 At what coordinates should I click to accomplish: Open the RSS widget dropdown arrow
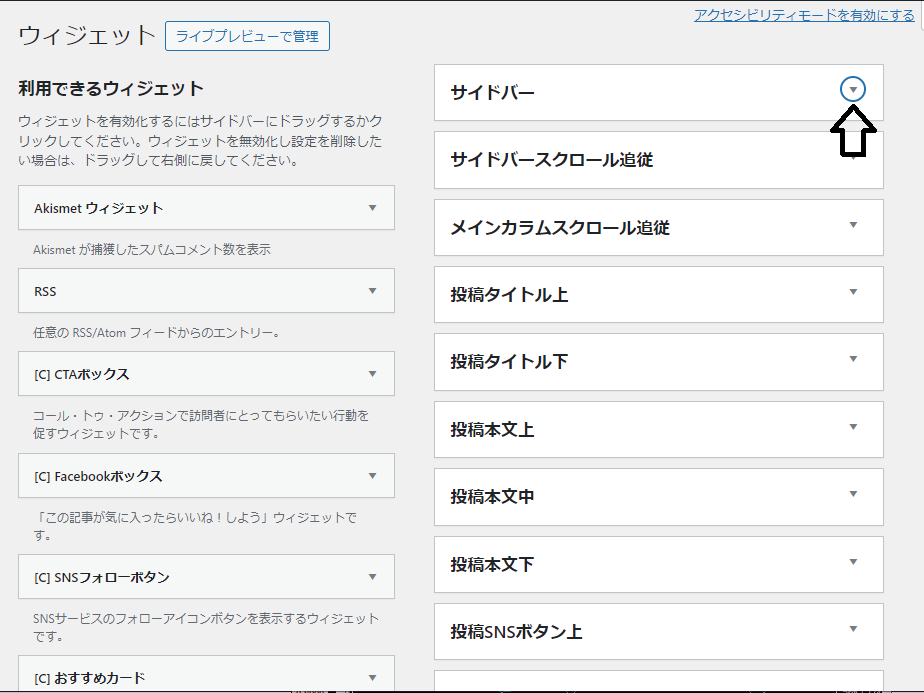click(x=372, y=291)
